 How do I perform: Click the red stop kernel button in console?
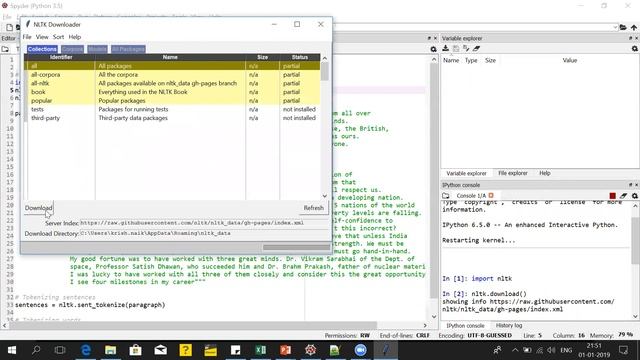(613, 196)
